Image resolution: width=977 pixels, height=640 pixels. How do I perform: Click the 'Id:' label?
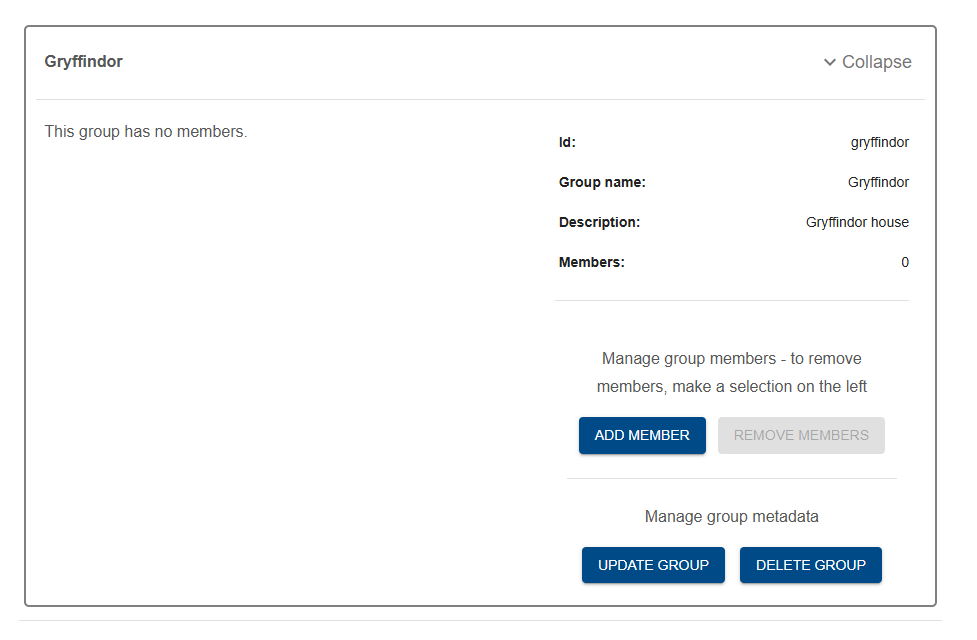tap(567, 142)
